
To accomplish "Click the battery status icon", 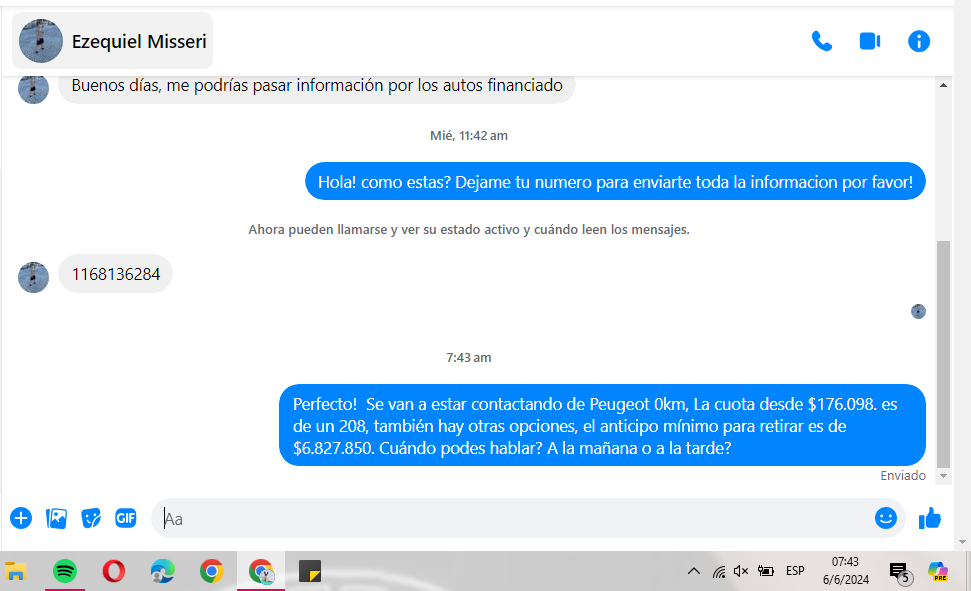I will point(766,571).
